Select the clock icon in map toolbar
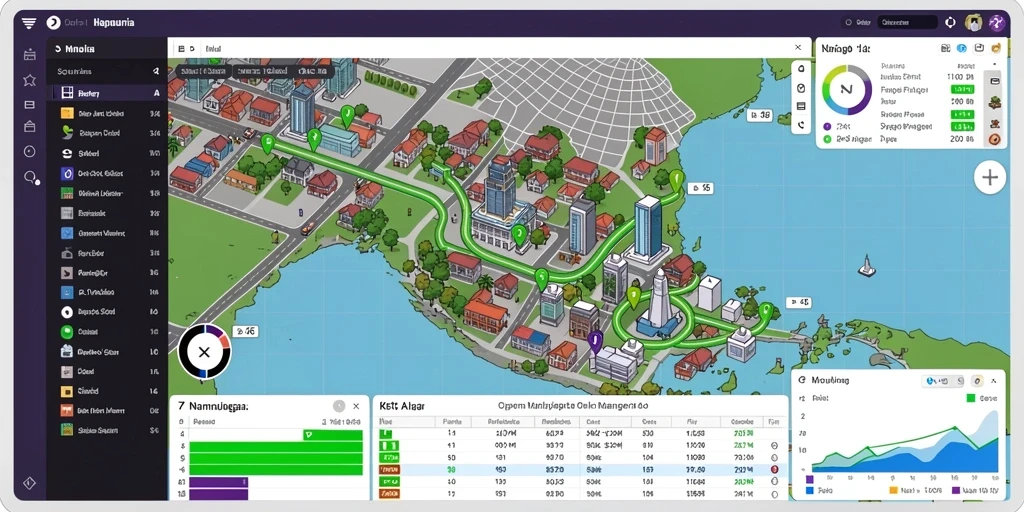 pyautogui.click(x=801, y=88)
